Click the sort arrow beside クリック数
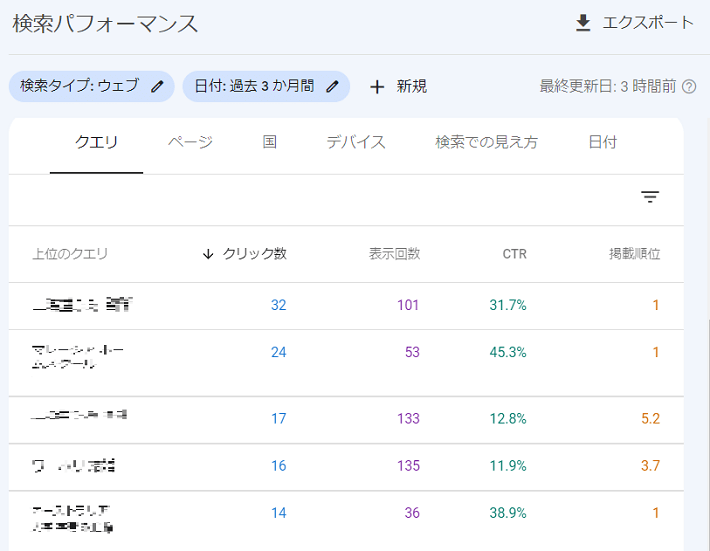Image resolution: width=710 pixels, height=551 pixels. [208, 254]
